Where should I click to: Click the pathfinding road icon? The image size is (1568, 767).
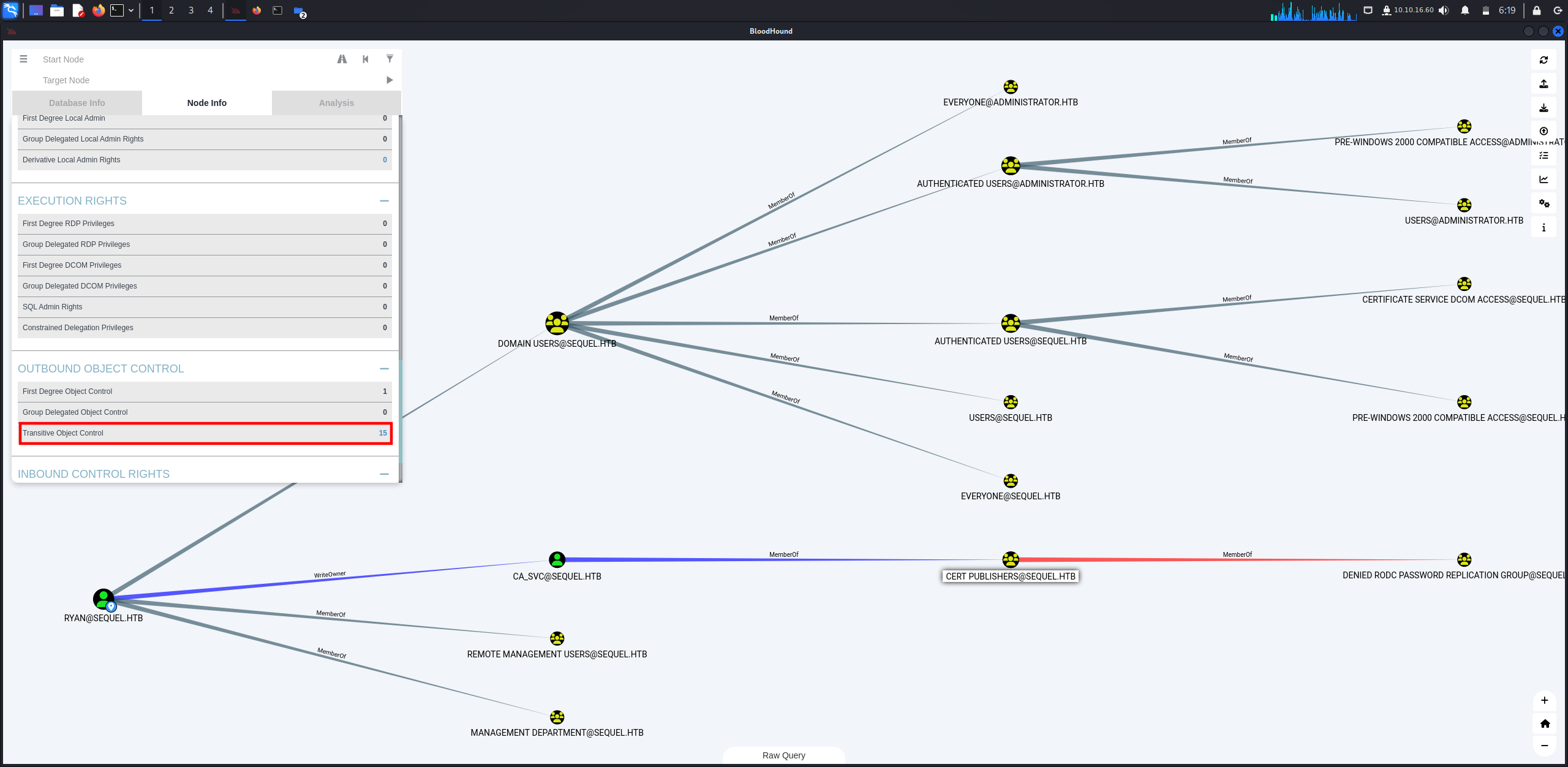pyautogui.click(x=342, y=59)
